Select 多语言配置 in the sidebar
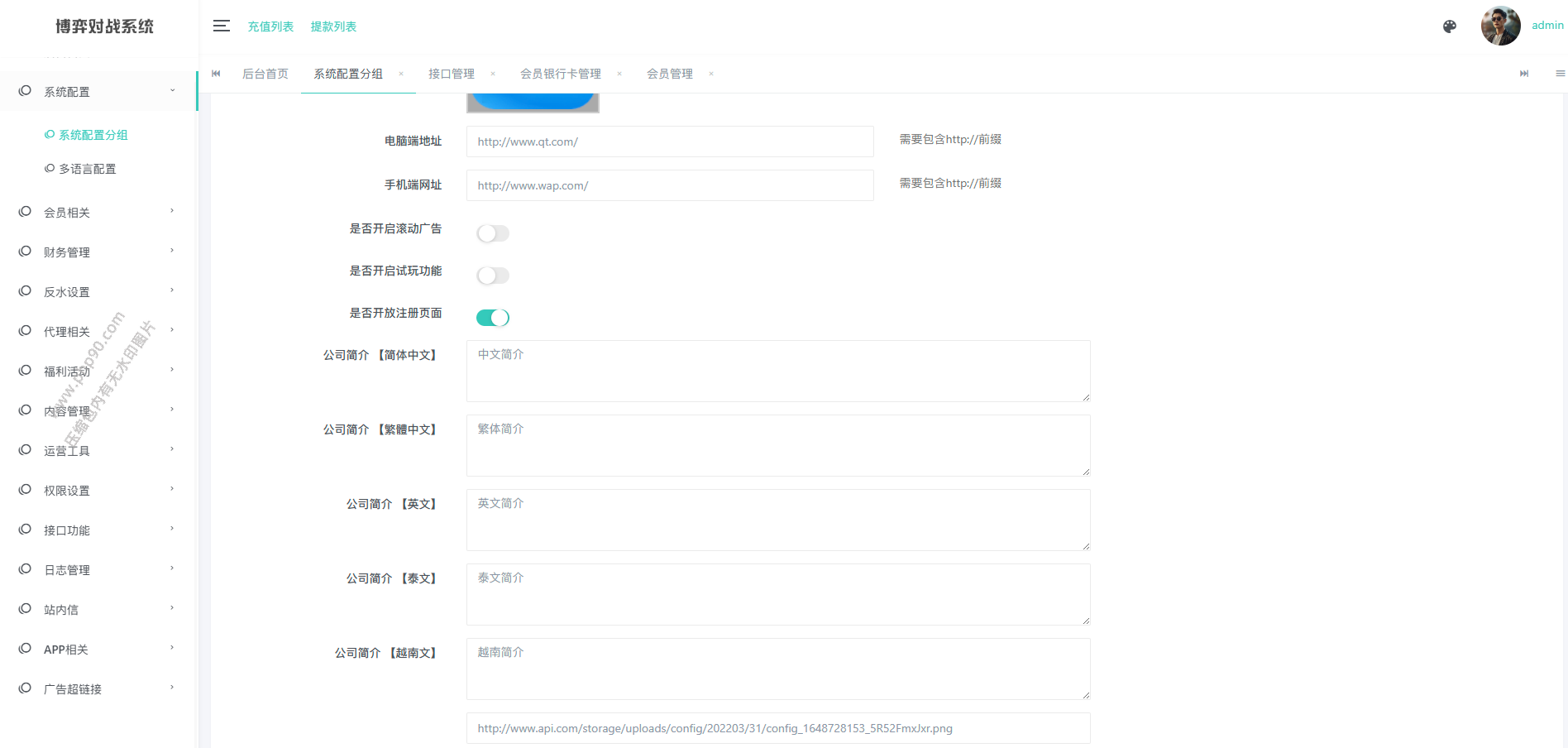The width and height of the screenshot is (1568, 748). point(87,169)
